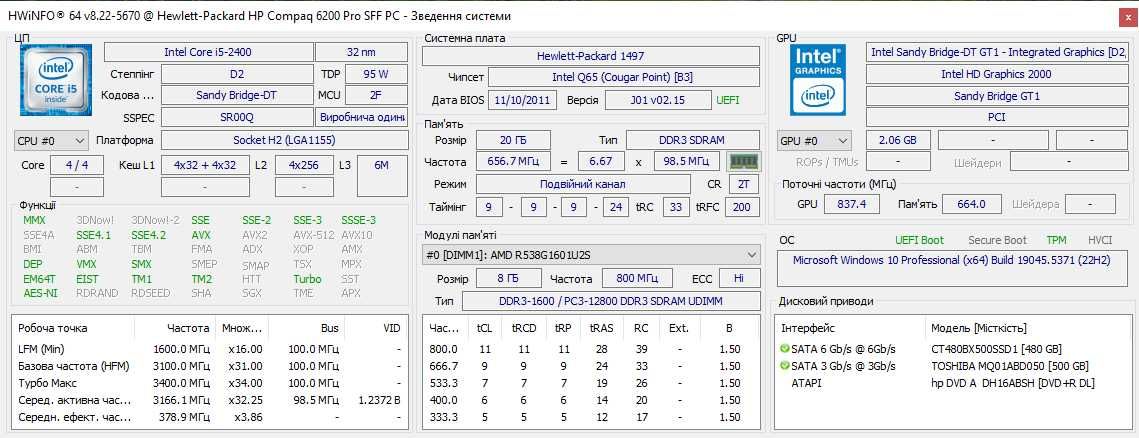Click the BIOS date 11/10/2011 field
Screen dimensions: 1139x438
coord(522,100)
